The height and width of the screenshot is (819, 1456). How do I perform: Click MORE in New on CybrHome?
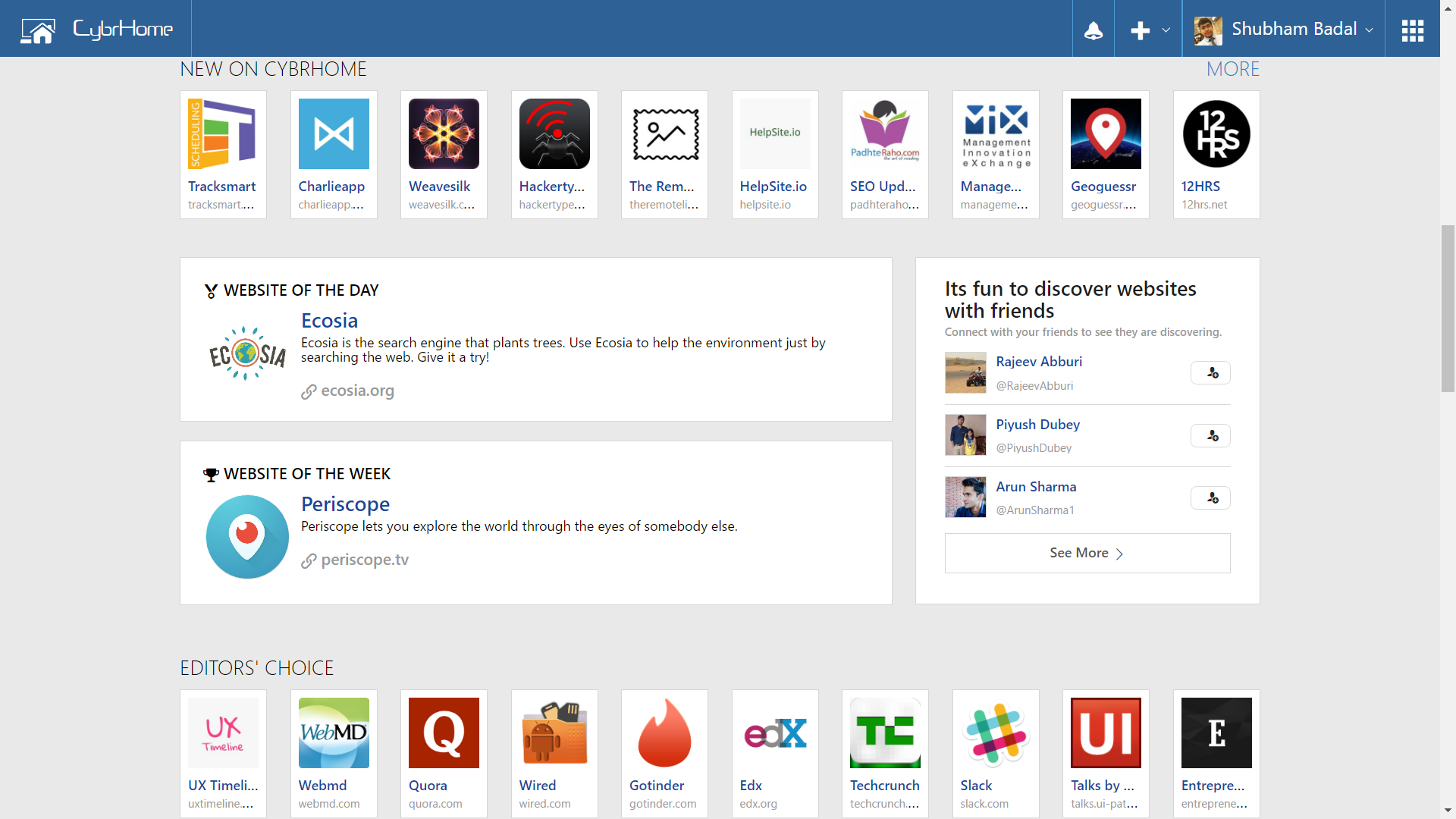click(1233, 69)
